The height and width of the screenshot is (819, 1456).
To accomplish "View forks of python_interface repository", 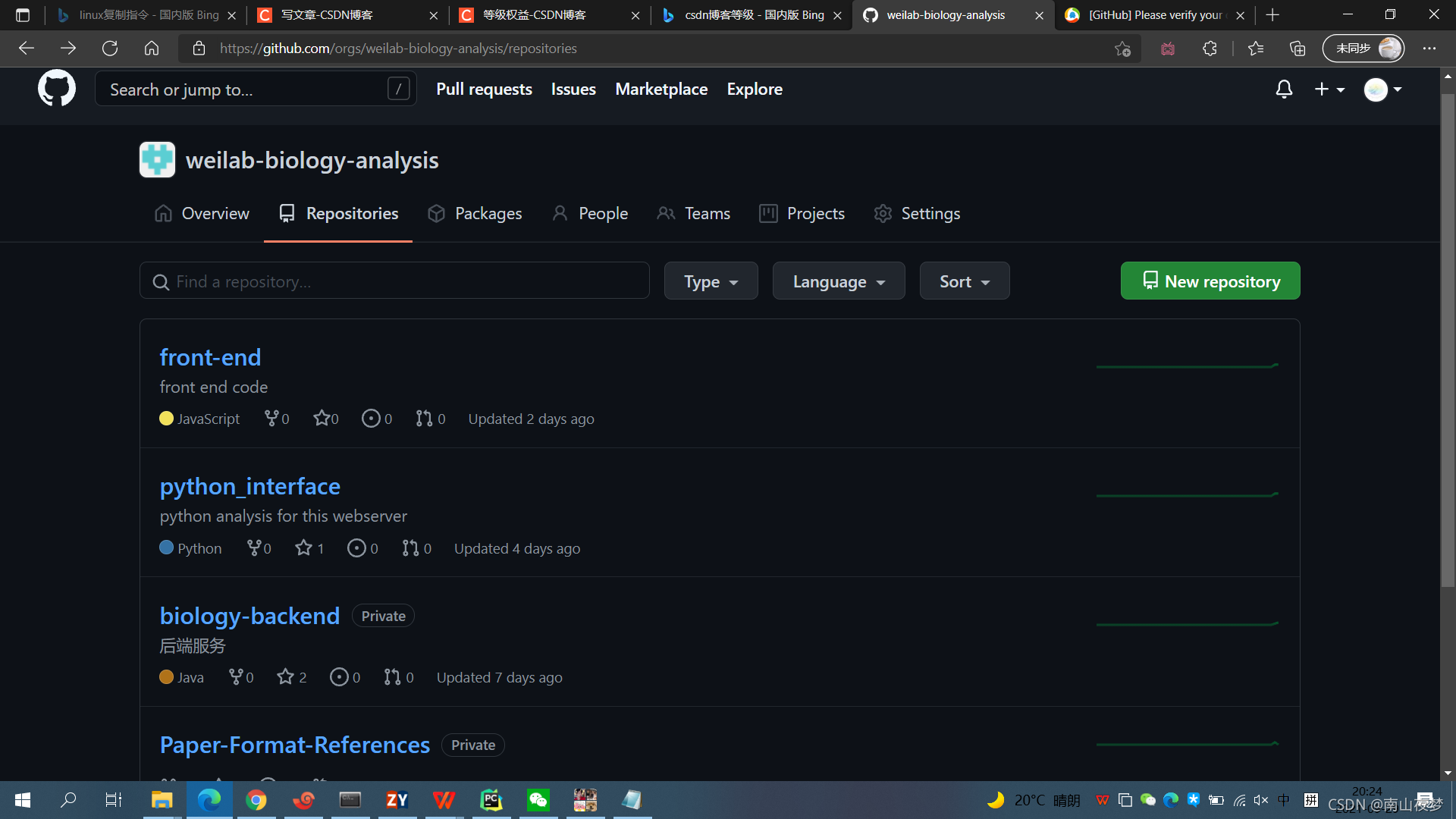I will [259, 548].
